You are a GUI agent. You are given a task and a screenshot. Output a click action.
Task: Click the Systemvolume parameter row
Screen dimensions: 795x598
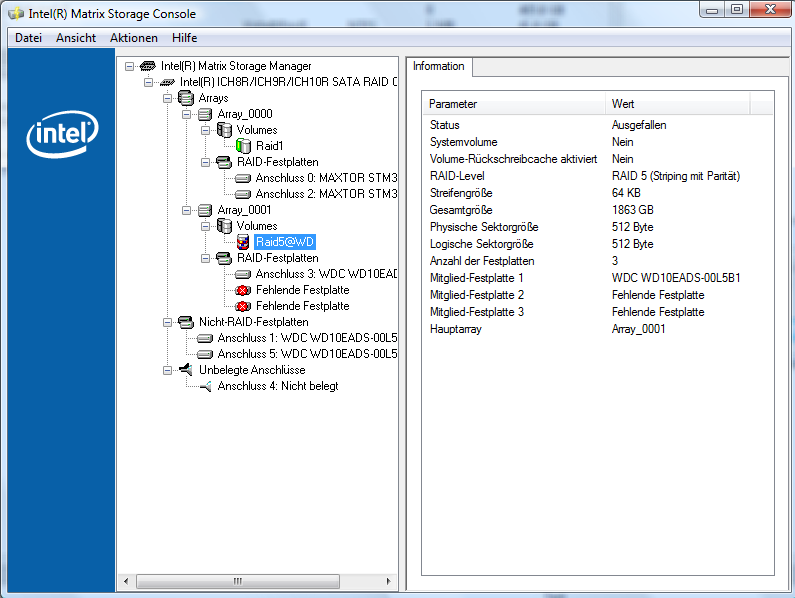tap(598, 142)
